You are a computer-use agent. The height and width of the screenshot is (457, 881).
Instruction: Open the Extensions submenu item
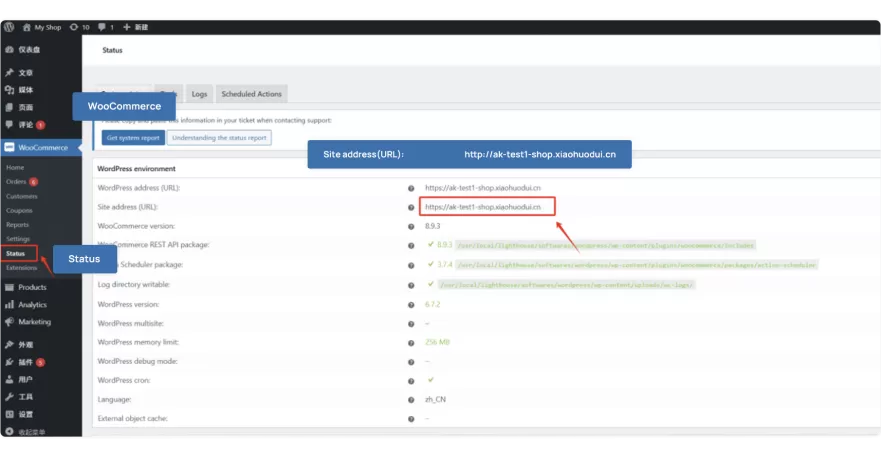21,268
